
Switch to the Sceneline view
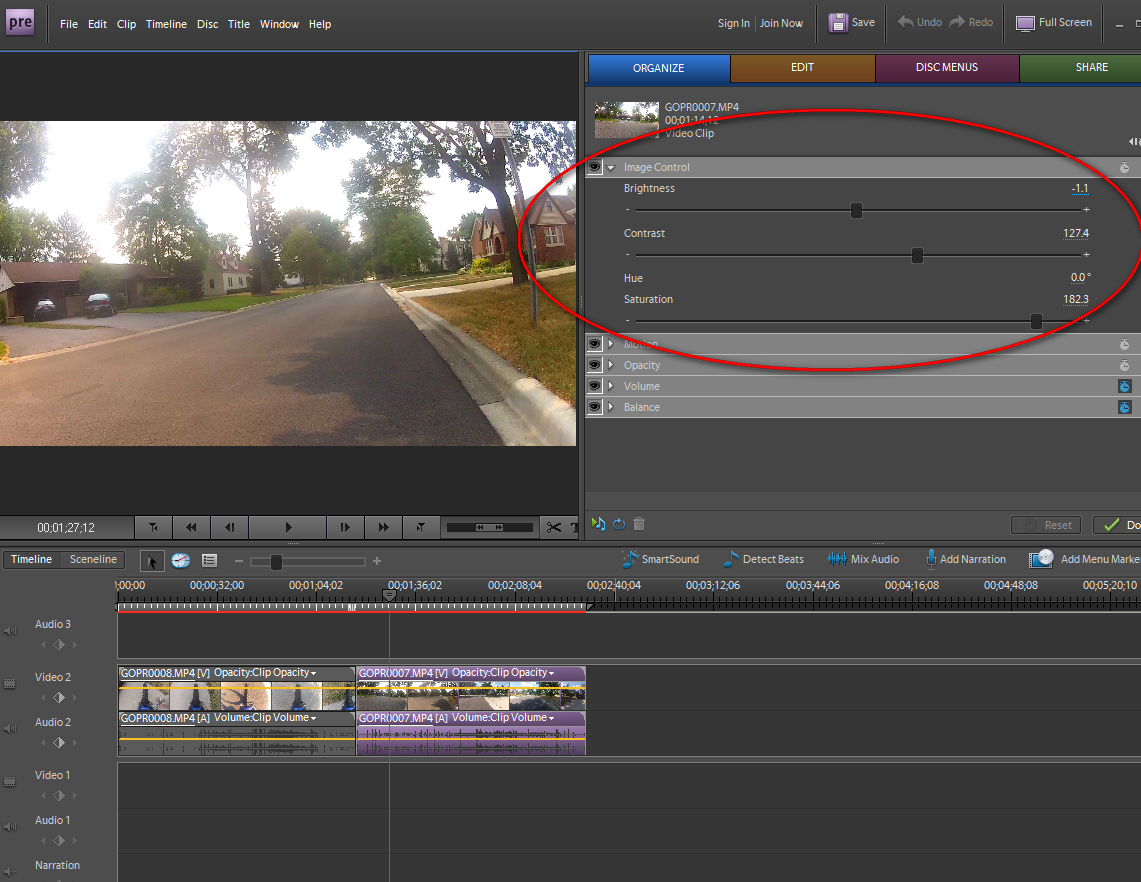(x=93, y=559)
